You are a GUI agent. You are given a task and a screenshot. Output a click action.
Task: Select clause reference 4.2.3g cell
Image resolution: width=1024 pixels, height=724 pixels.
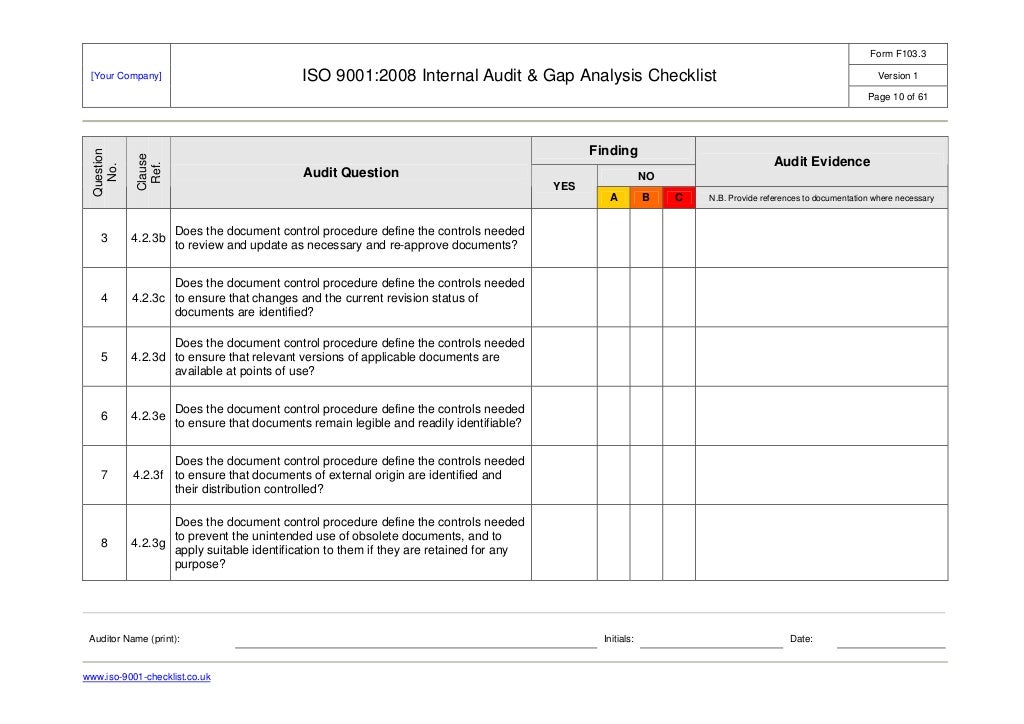coord(148,543)
